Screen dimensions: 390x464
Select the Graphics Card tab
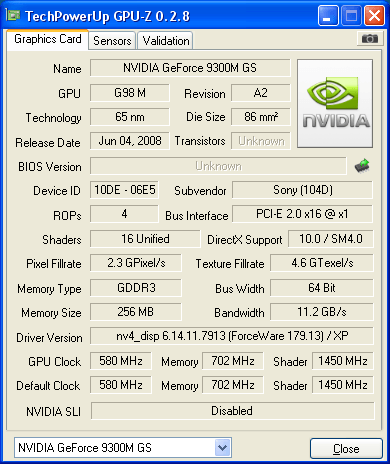click(48, 39)
